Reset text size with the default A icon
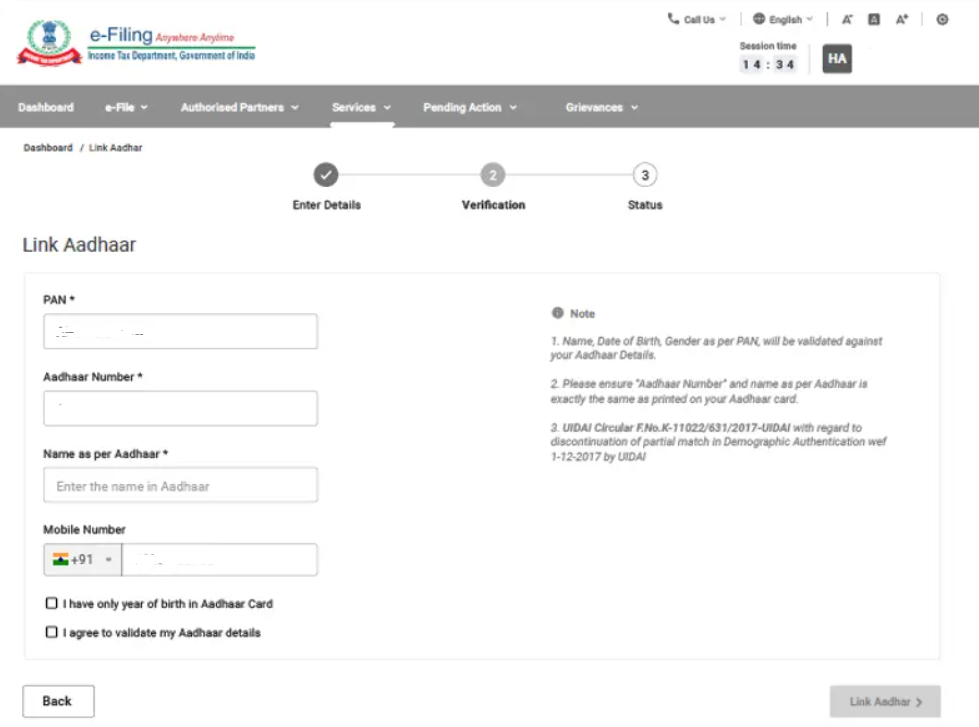This screenshot has height=727, width=979. point(874,19)
